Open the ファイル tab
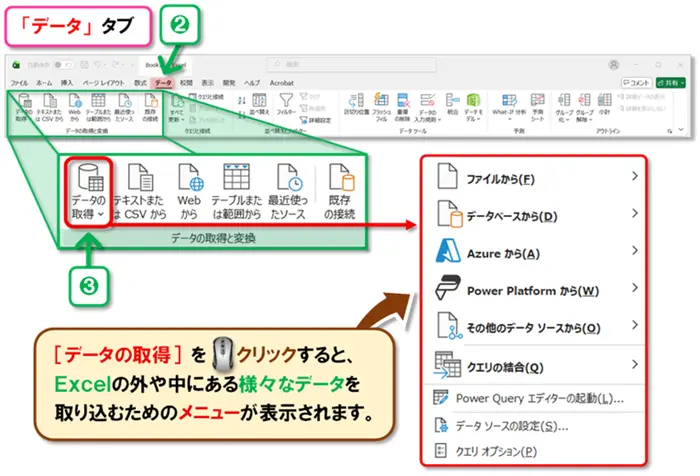This screenshot has width=700, height=476. [19, 83]
